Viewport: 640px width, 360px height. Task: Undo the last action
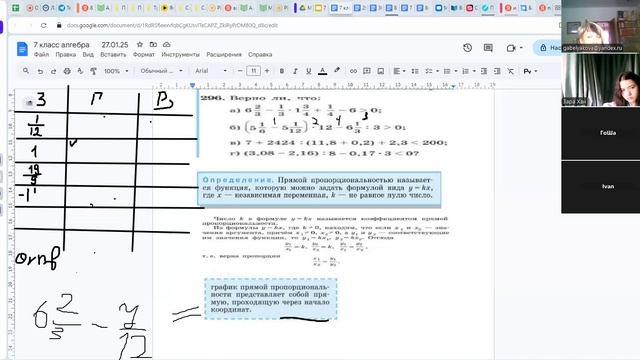coord(40,71)
